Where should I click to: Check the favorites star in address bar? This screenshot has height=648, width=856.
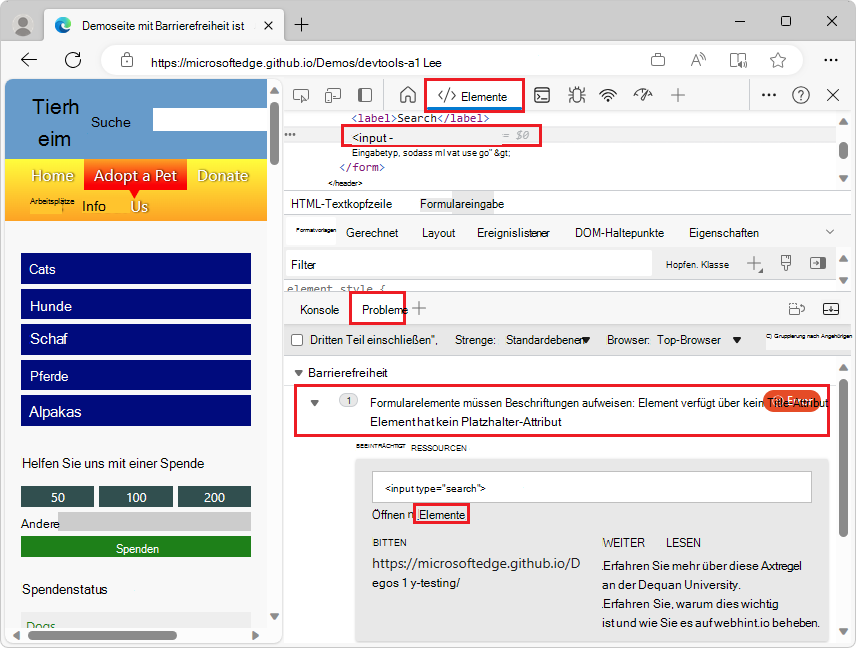pyautogui.click(x=777, y=60)
